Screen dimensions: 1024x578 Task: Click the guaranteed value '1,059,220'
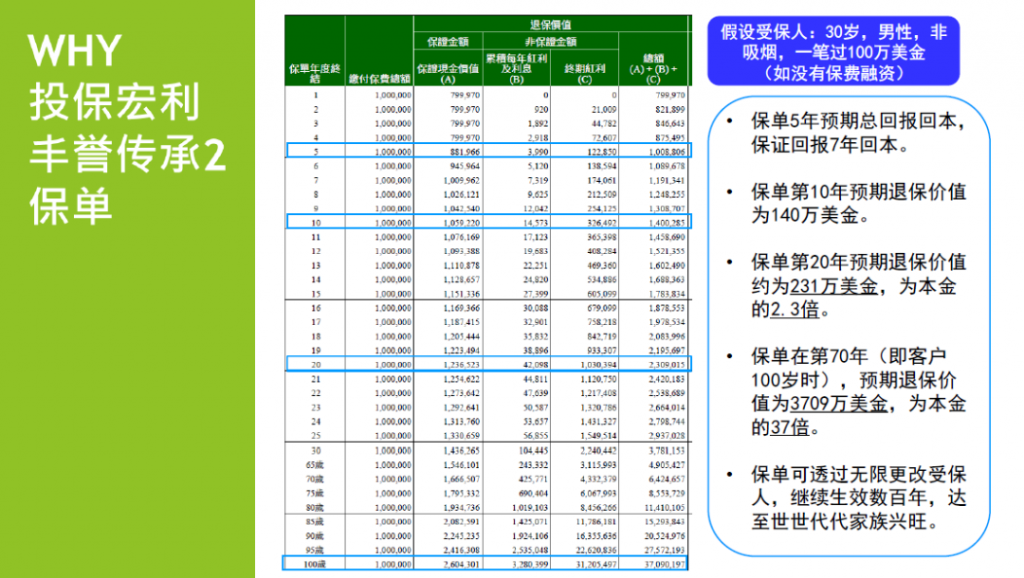[462, 223]
